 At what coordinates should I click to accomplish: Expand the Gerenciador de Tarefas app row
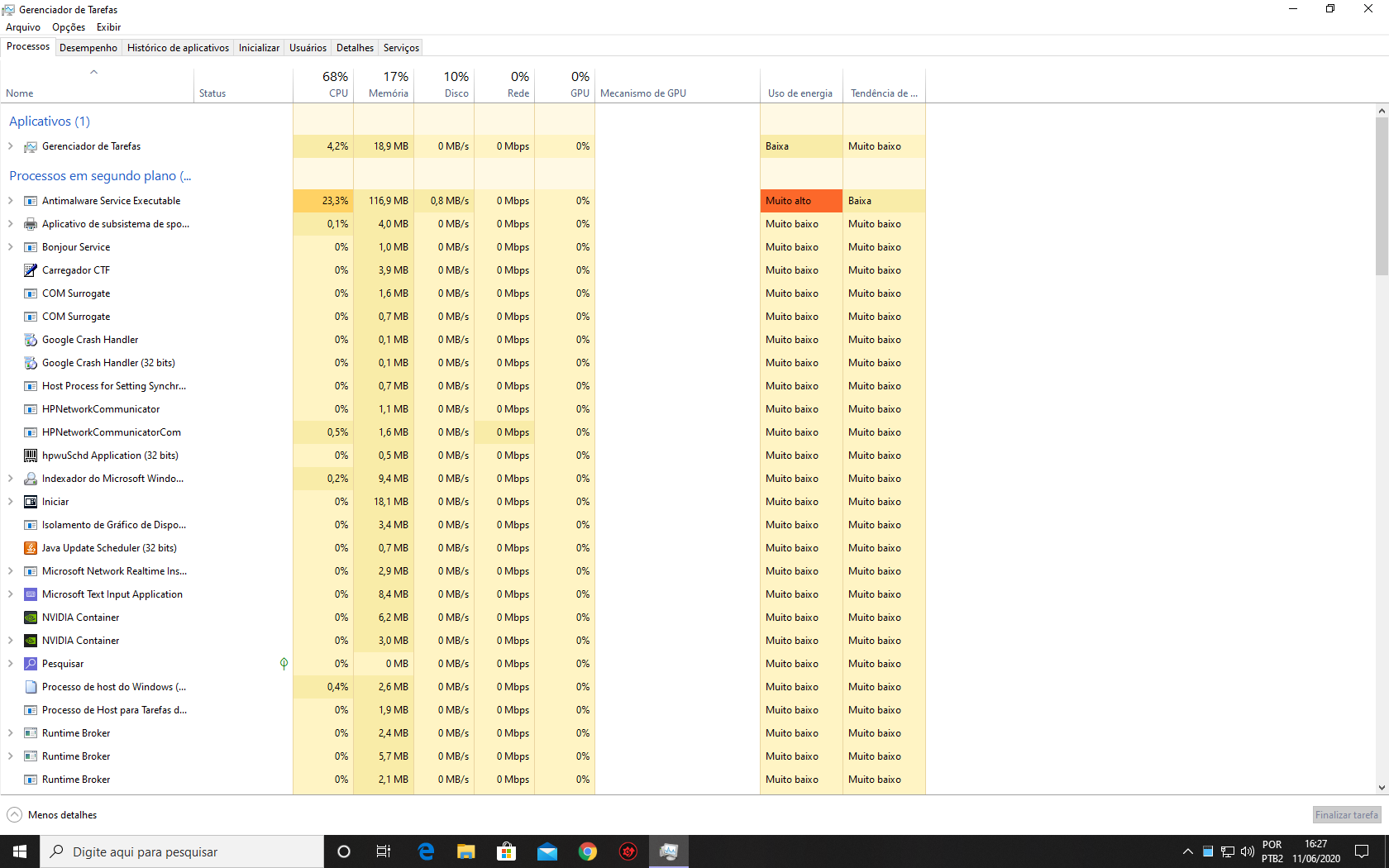pyautogui.click(x=11, y=146)
